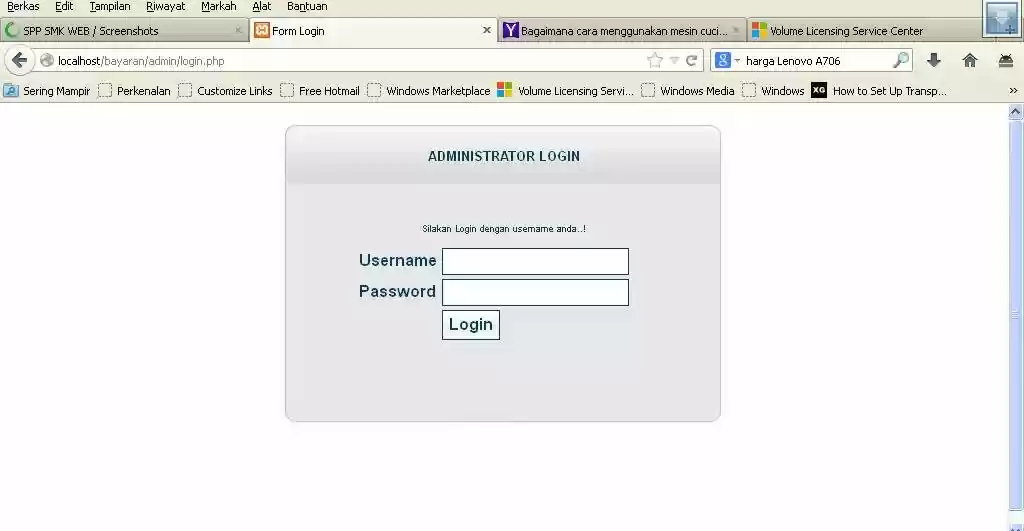Open the Berkas menu
This screenshot has height=531, width=1024.
click(x=23, y=7)
